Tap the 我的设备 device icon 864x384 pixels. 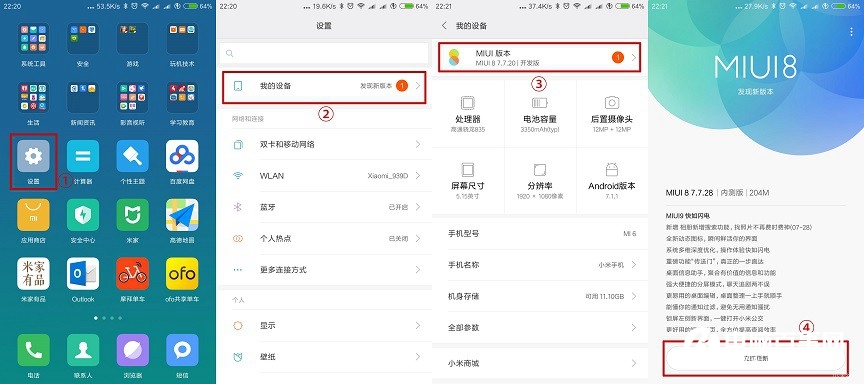click(238, 86)
